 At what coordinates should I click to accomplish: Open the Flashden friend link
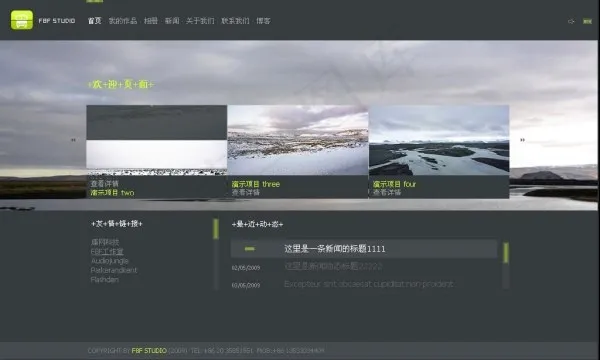tap(104, 280)
